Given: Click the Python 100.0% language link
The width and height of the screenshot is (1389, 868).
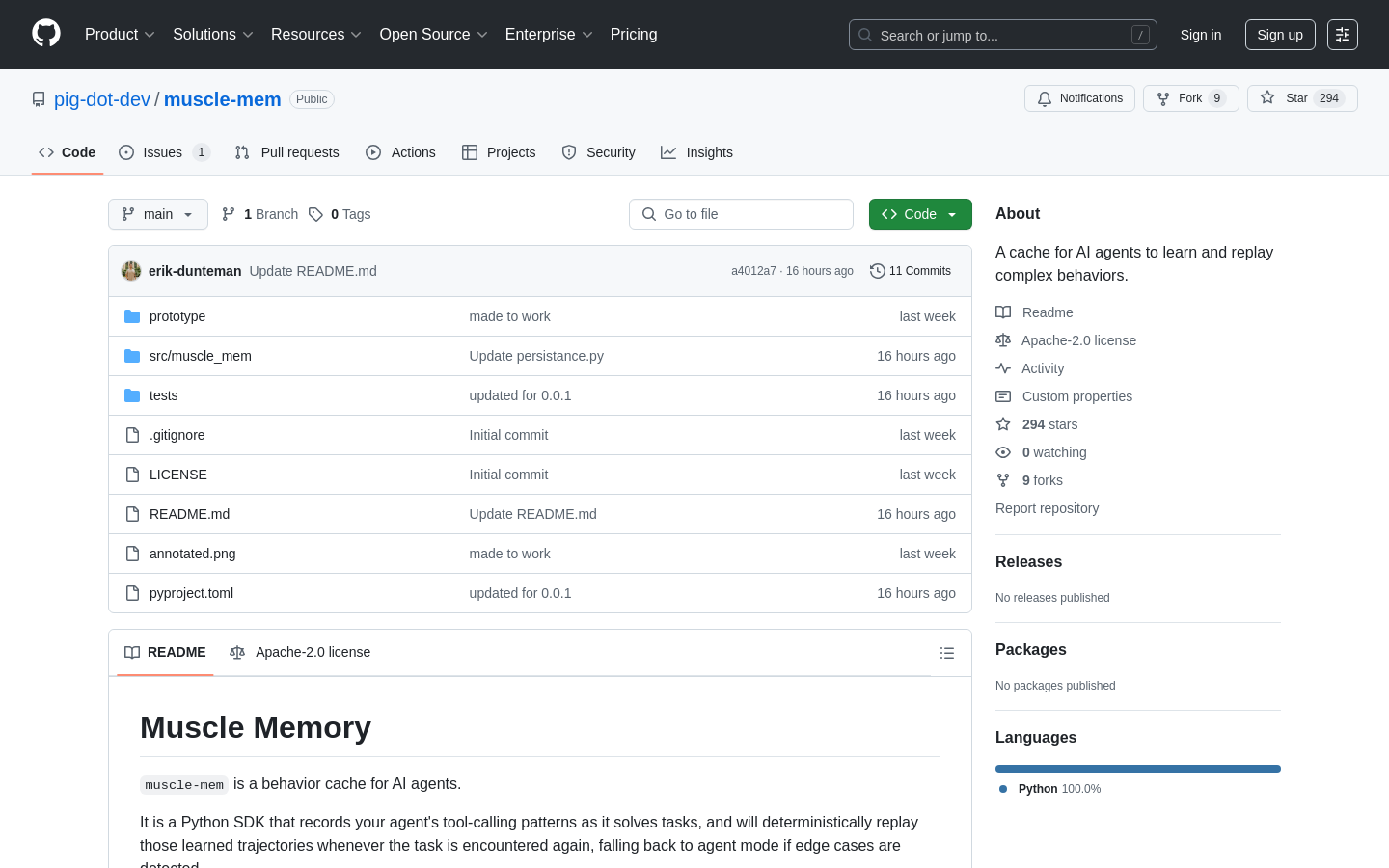Looking at the screenshot, I should [1049, 789].
